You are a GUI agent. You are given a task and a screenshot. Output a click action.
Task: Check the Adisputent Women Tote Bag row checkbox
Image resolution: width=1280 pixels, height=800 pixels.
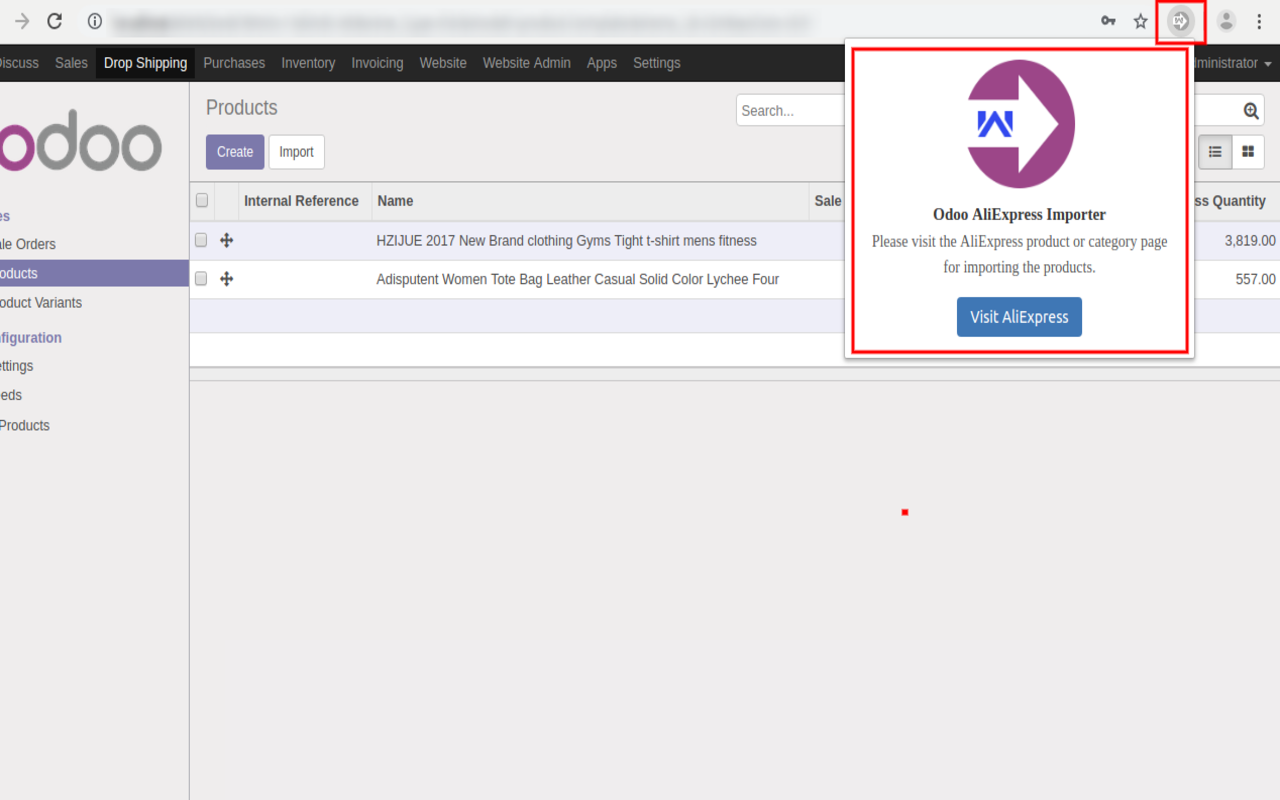coord(201,279)
